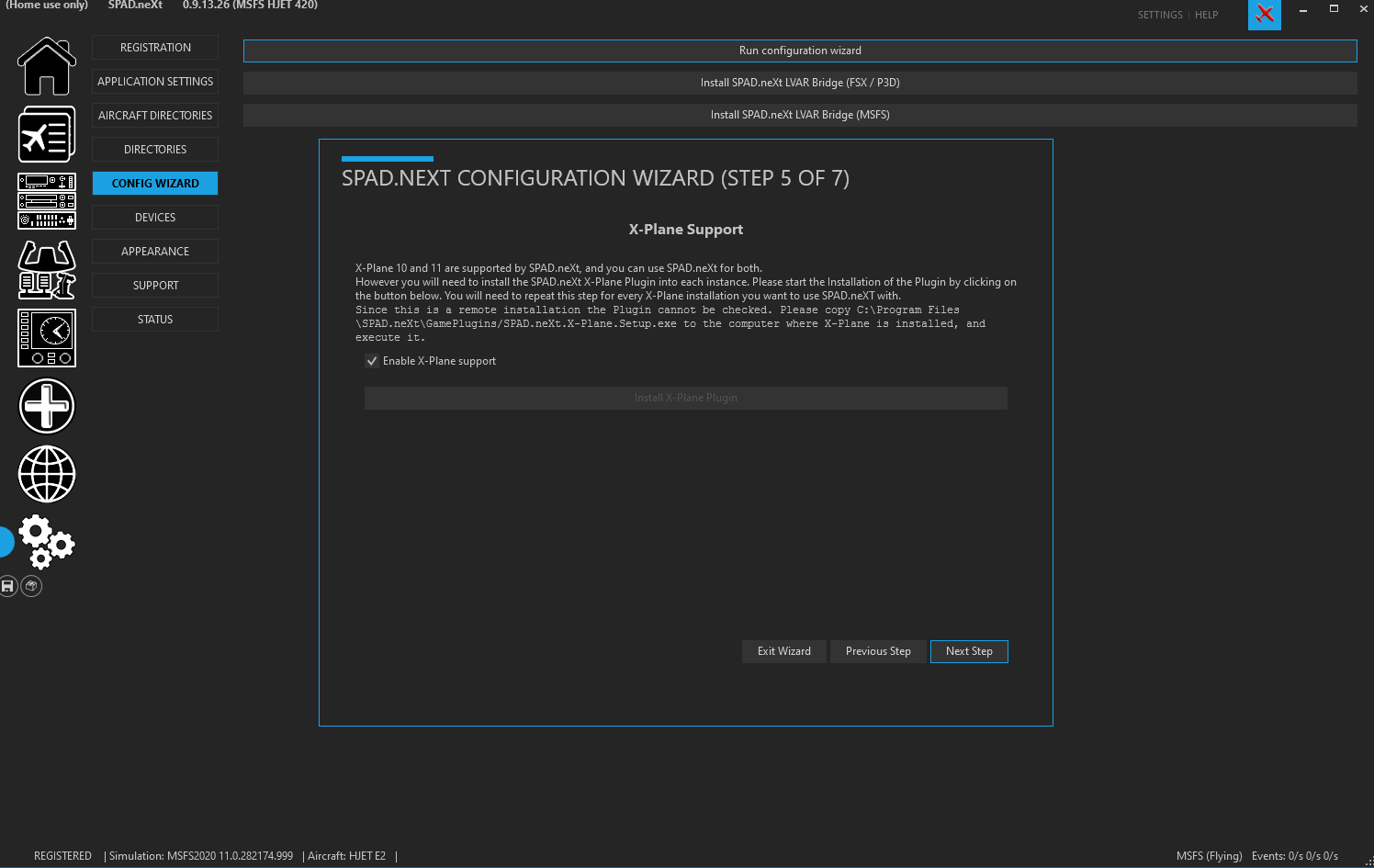Click Exit Wizard
The height and width of the screenshot is (868, 1374).
point(784,651)
